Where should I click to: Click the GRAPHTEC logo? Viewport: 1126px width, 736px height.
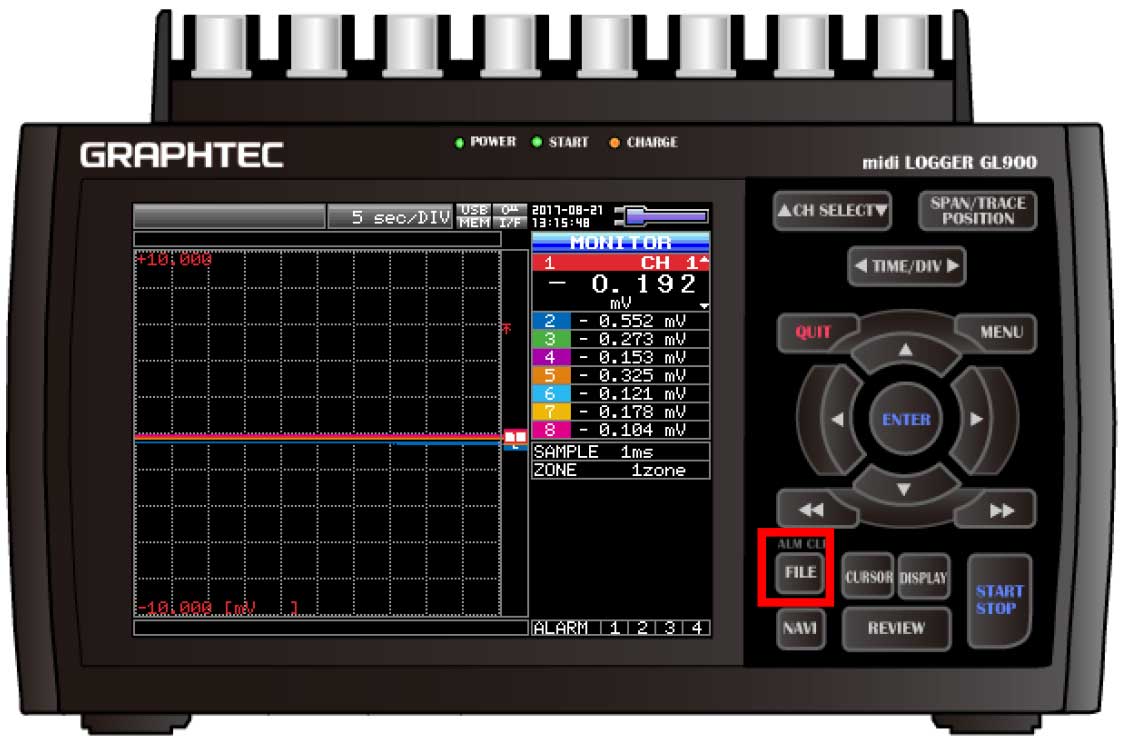coord(182,155)
